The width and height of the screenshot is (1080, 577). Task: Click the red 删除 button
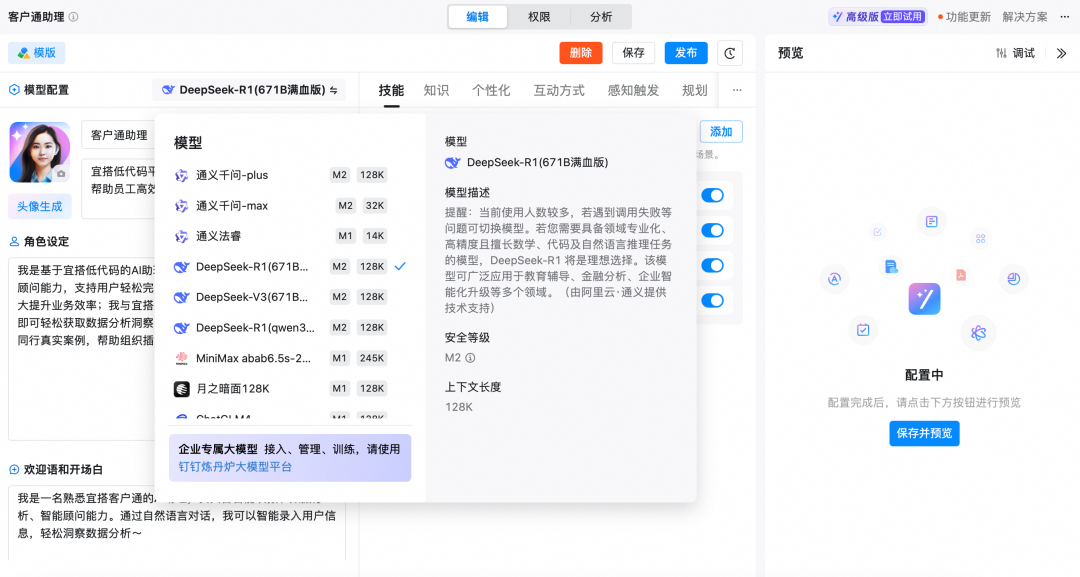[x=581, y=53]
